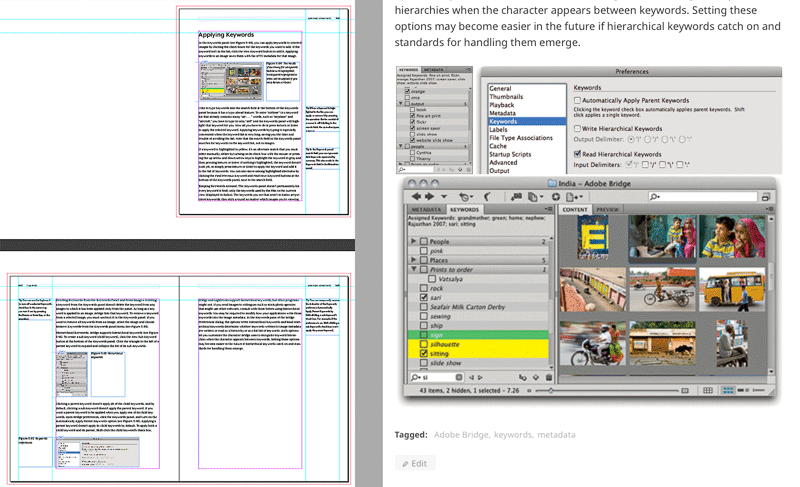Select the motorcycle riders photo thumbnail

pos(593,344)
